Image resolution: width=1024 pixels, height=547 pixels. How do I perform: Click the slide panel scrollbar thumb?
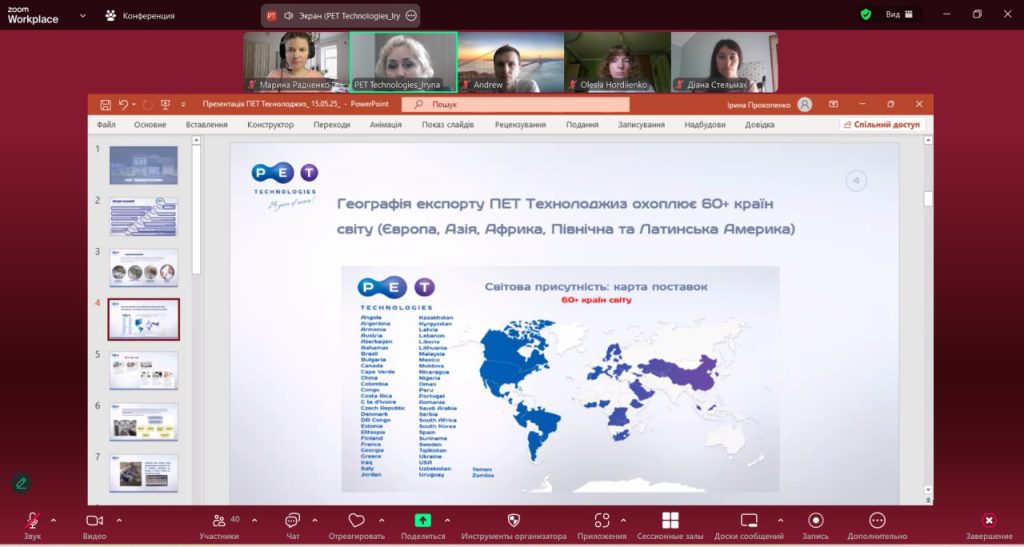(x=196, y=209)
